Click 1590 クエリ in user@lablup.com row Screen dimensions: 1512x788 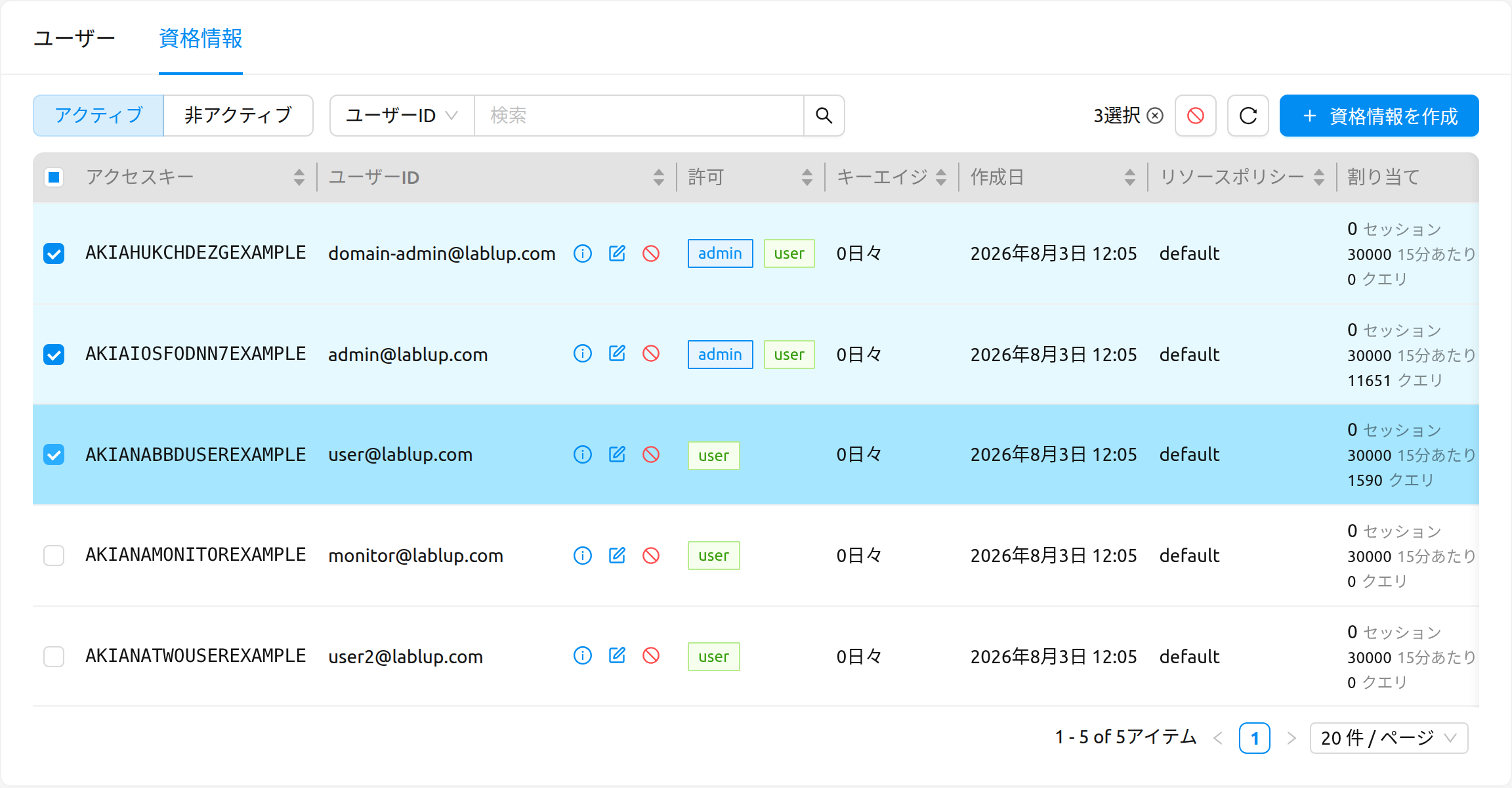(1391, 481)
